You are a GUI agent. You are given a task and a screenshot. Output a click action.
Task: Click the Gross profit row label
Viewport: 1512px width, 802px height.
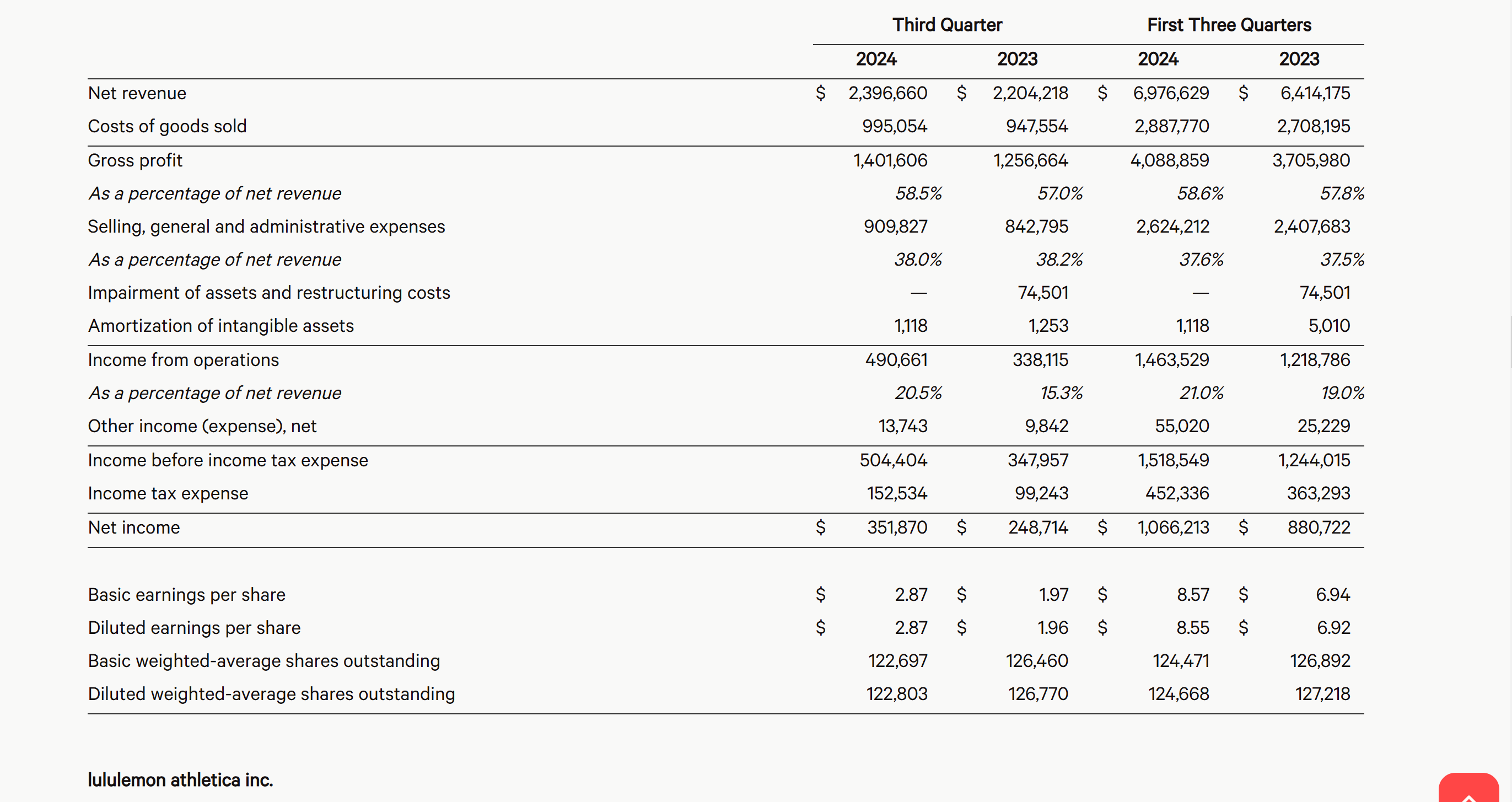click(135, 160)
